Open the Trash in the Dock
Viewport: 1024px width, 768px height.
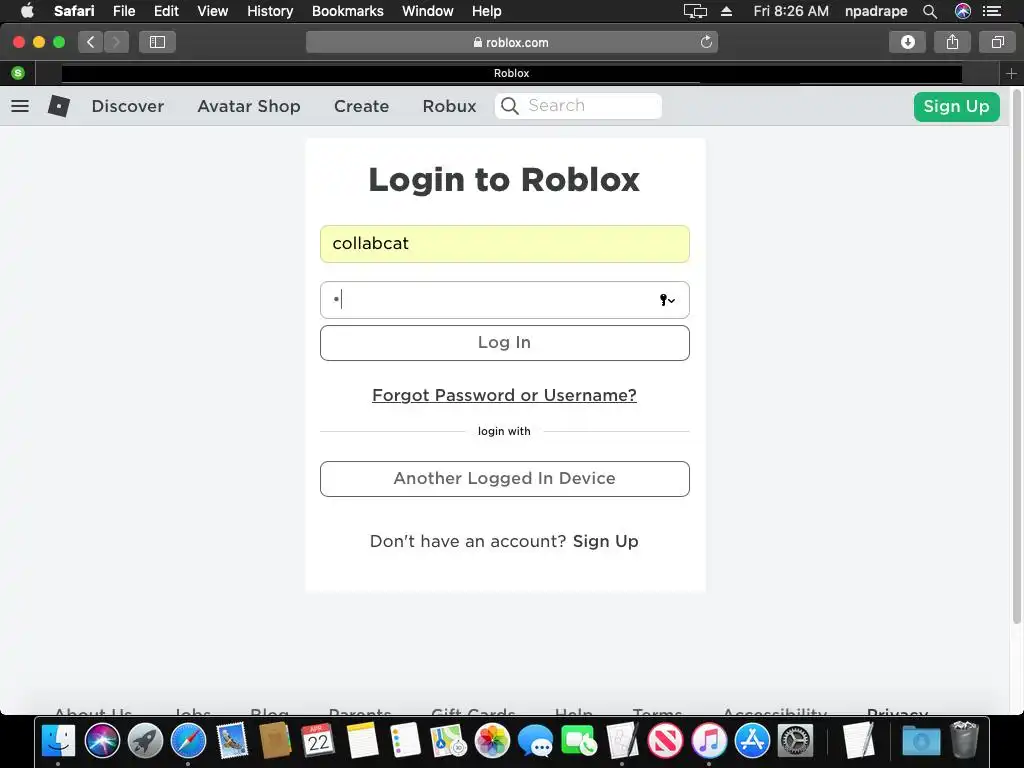tap(964, 741)
